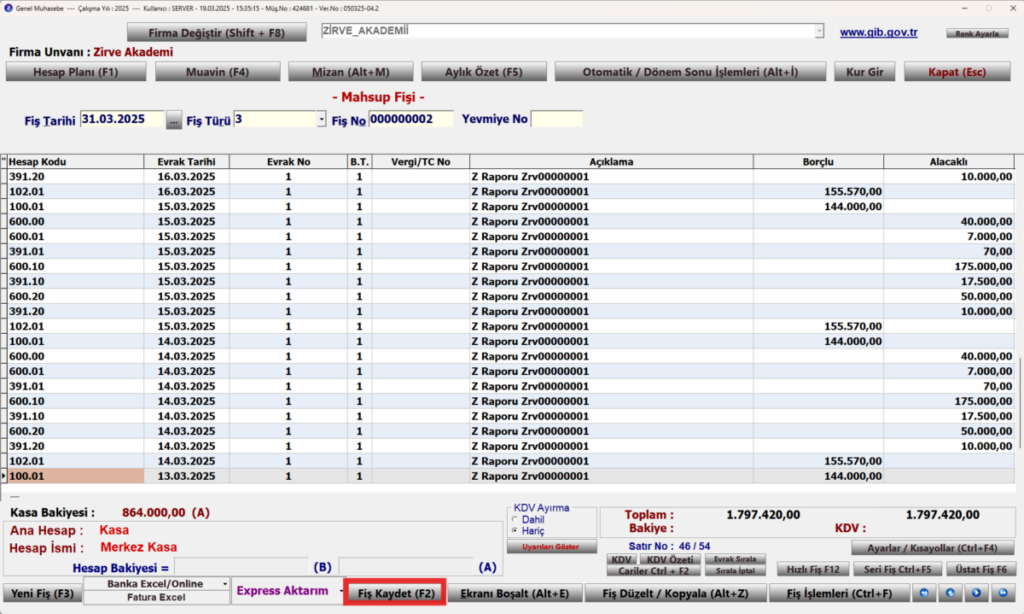This screenshot has width=1024, height=614.
Task: Open the Mizan (Alt+M) report
Action: pyautogui.click(x=351, y=72)
